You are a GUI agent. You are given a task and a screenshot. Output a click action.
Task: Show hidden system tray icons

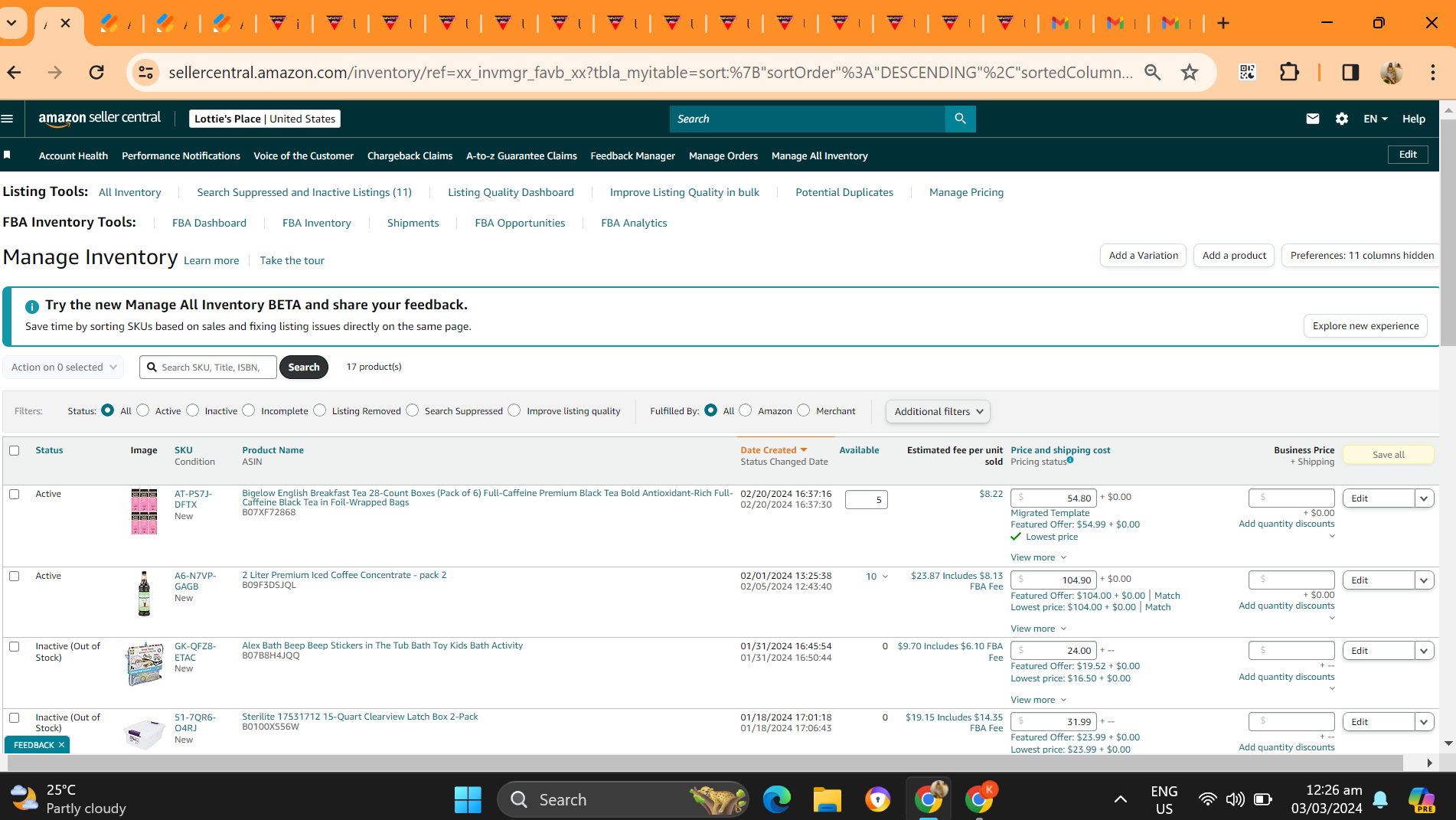pyautogui.click(x=1120, y=799)
